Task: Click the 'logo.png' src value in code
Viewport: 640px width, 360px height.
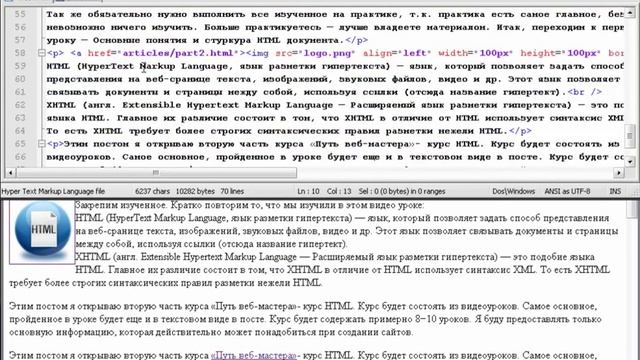Action: click(327, 53)
